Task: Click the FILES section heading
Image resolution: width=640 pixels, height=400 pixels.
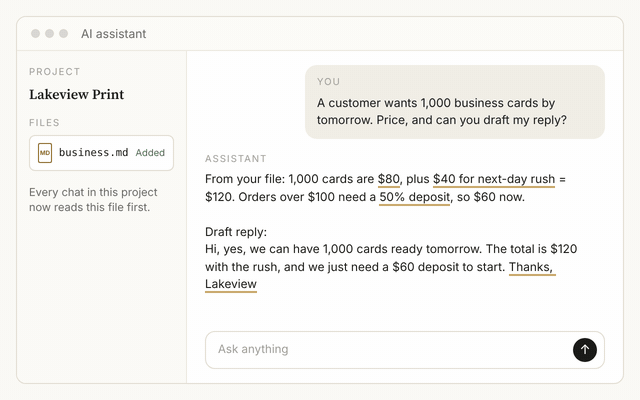Action: coord(44,122)
